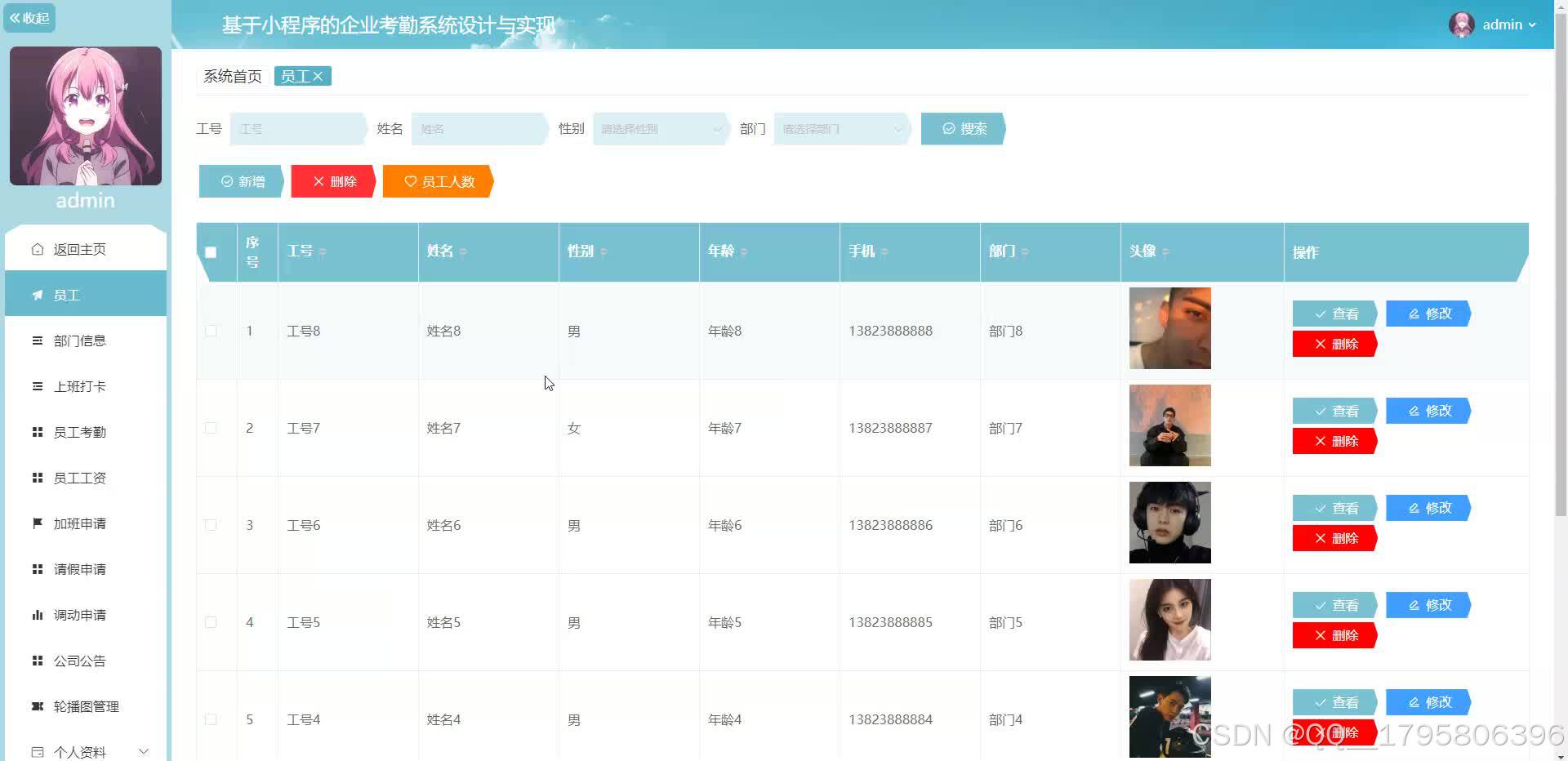Open the 部门 filter dropdown
This screenshot has width=1568, height=761.
pyautogui.click(x=842, y=129)
